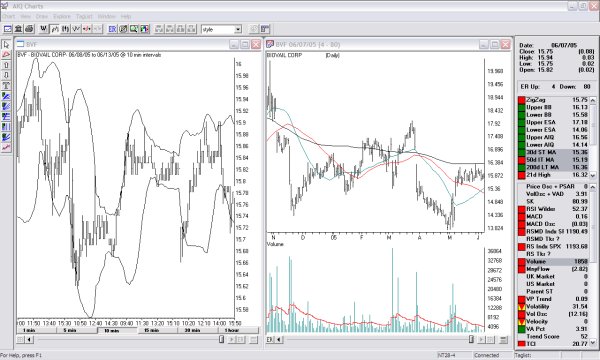Select the arrow pointer tool in left toolbar

[6, 45]
